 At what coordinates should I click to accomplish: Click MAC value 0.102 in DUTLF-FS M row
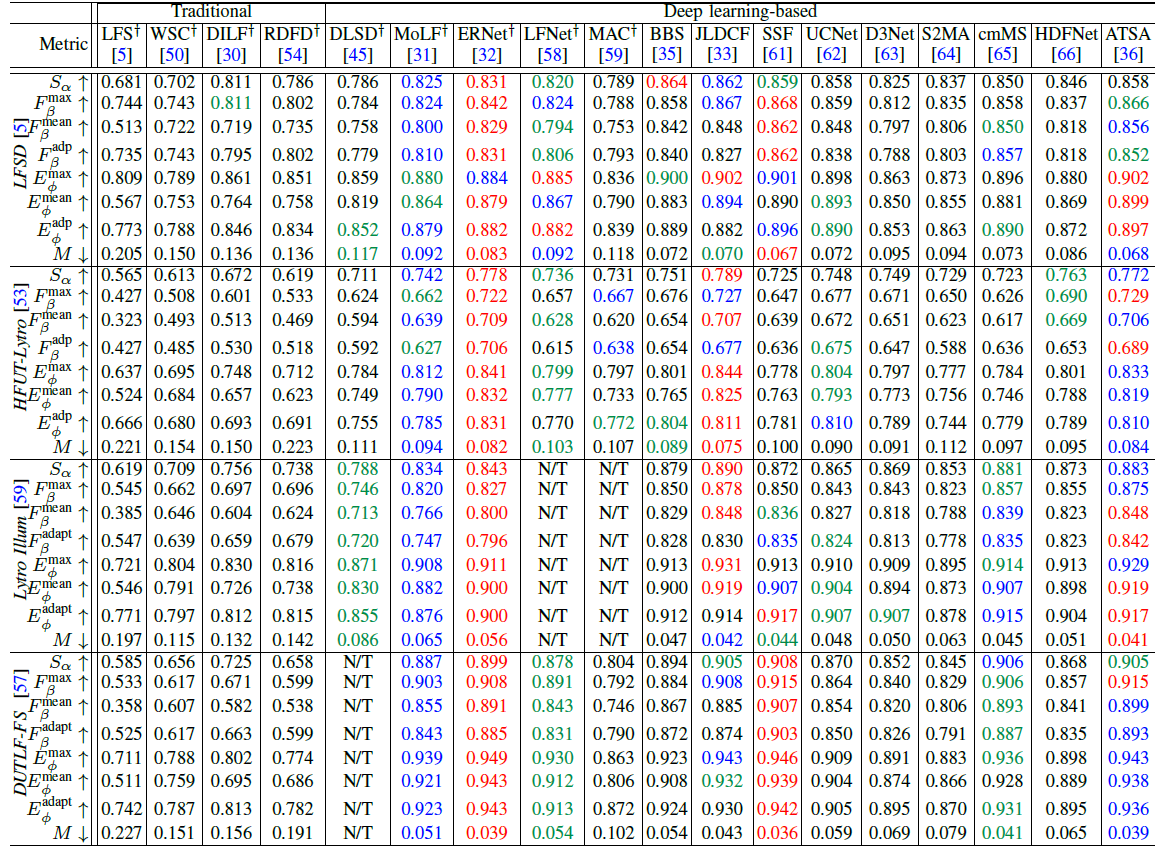613,834
